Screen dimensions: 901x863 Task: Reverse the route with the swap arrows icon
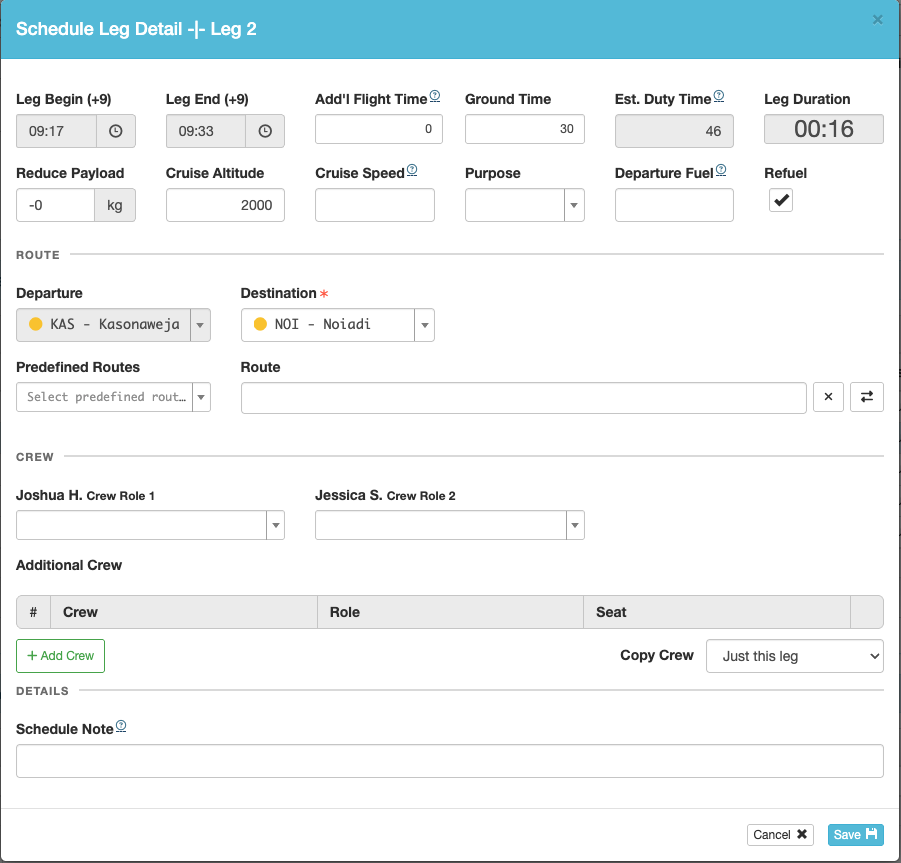(x=867, y=397)
